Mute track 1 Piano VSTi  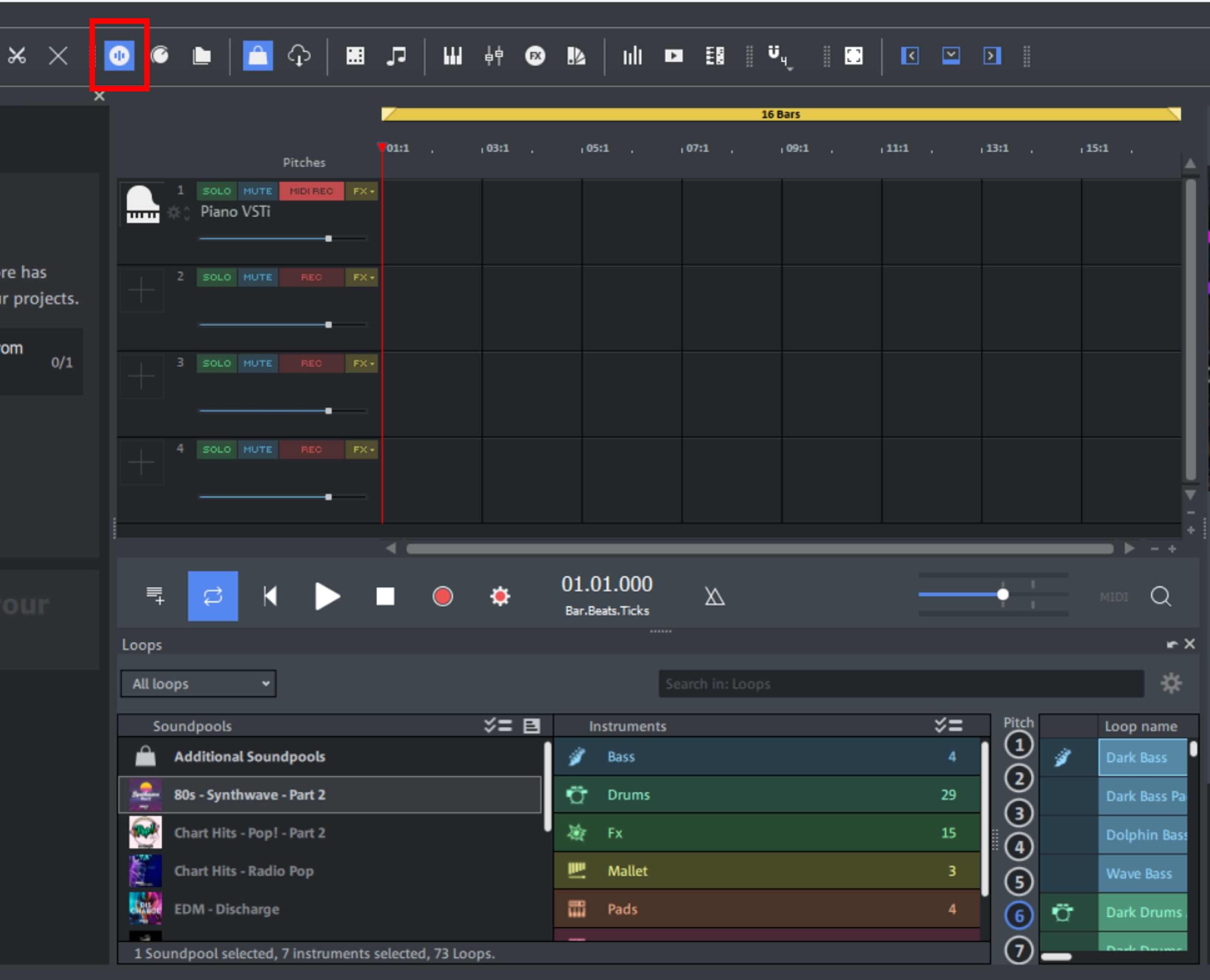257,191
